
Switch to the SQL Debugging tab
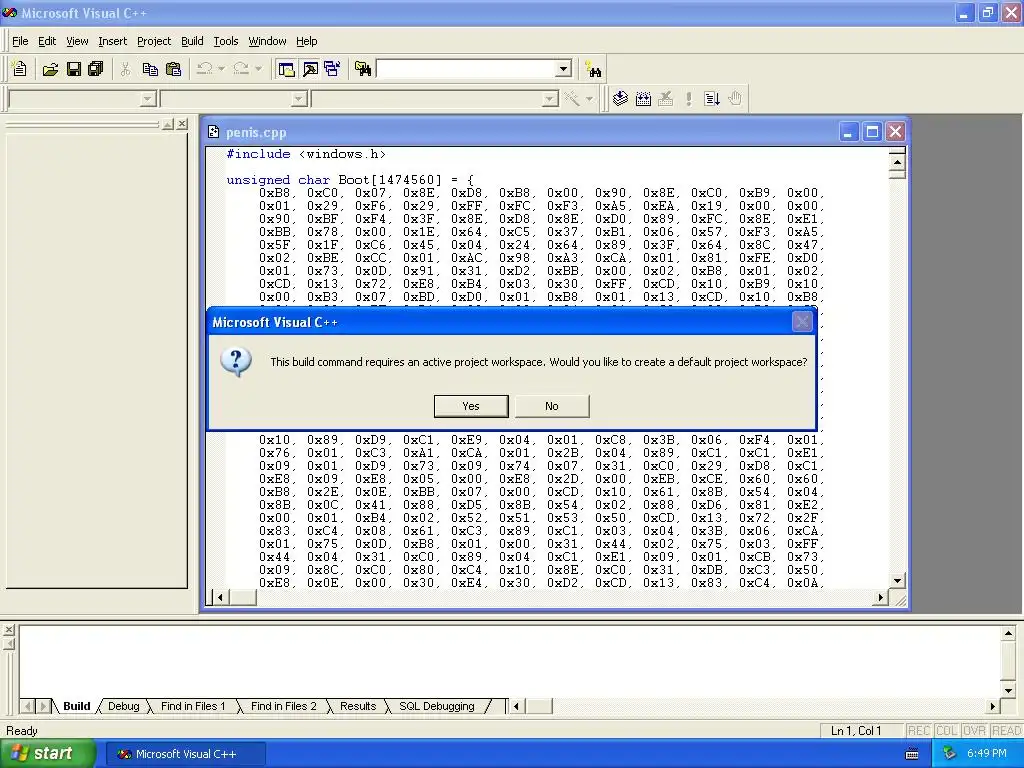point(437,706)
